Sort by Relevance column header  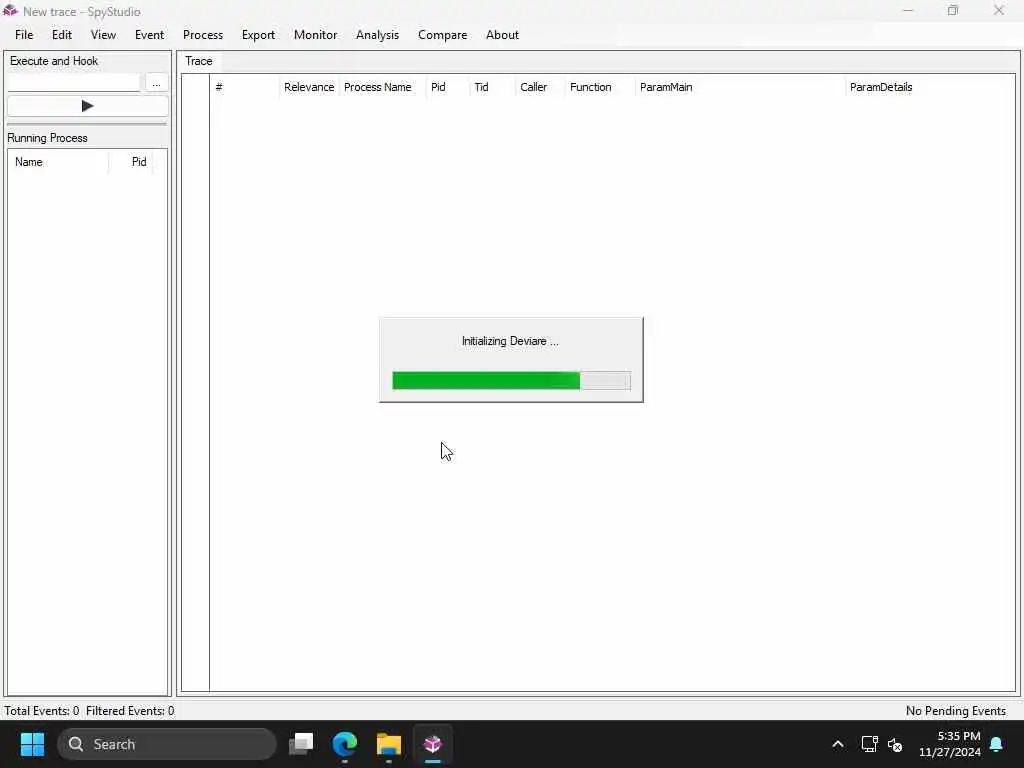click(309, 87)
